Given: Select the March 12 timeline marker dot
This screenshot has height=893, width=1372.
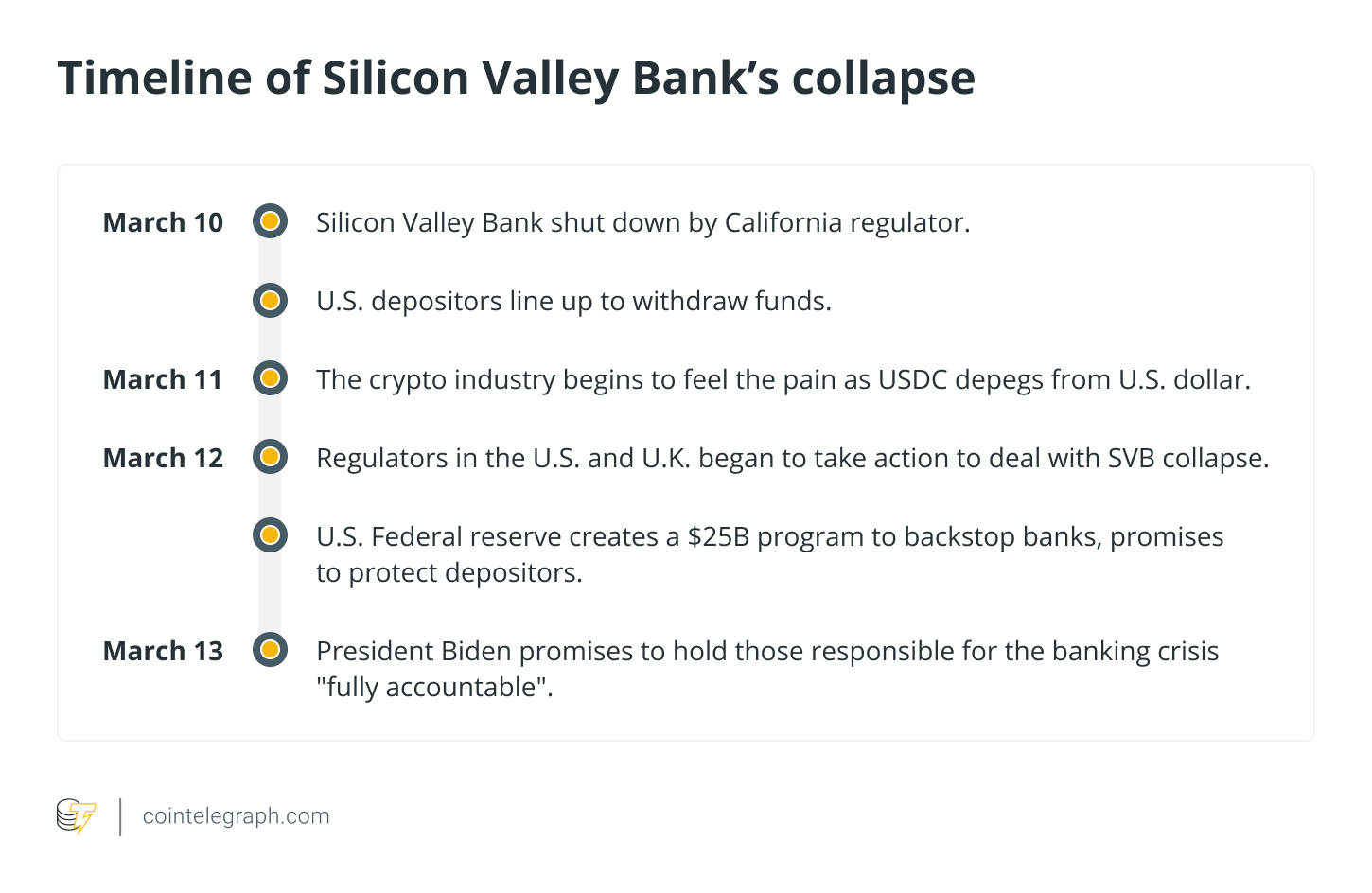Looking at the screenshot, I should [x=270, y=457].
